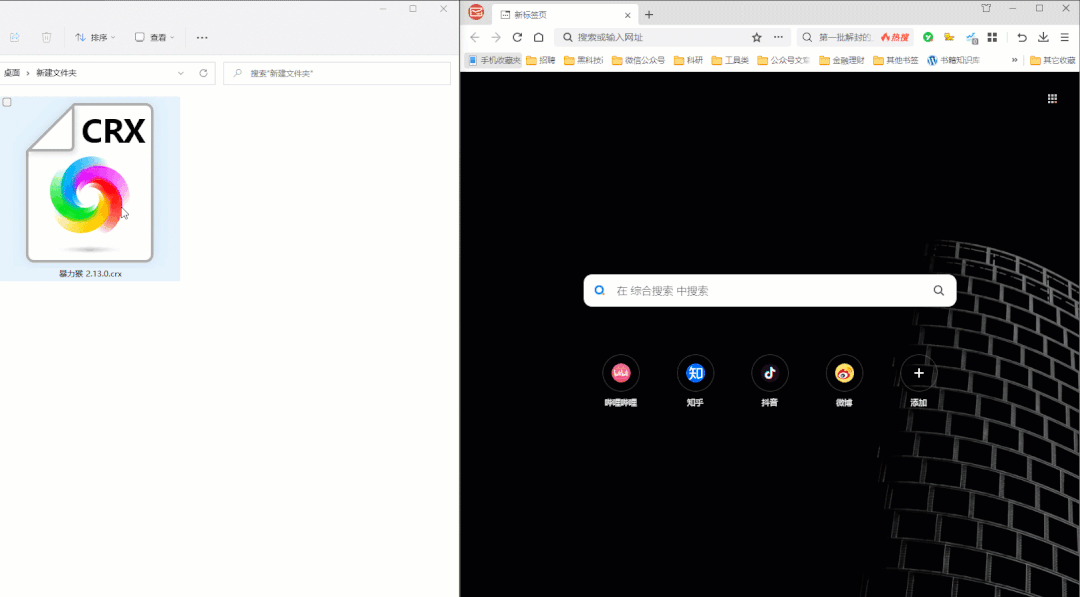This screenshot has width=1080, height=597.
Task: Go forward in the browser
Action: pos(496,37)
